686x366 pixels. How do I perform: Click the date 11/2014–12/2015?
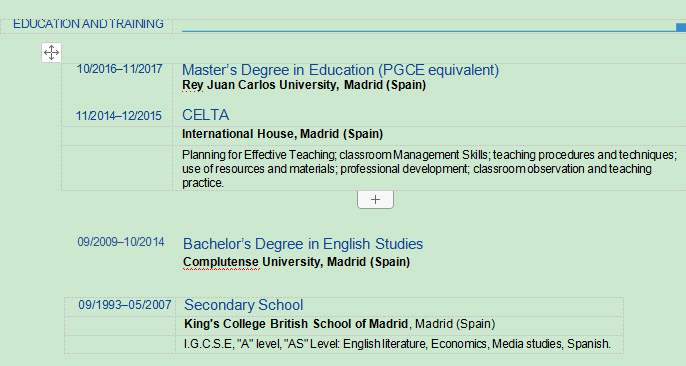[x=119, y=116]
